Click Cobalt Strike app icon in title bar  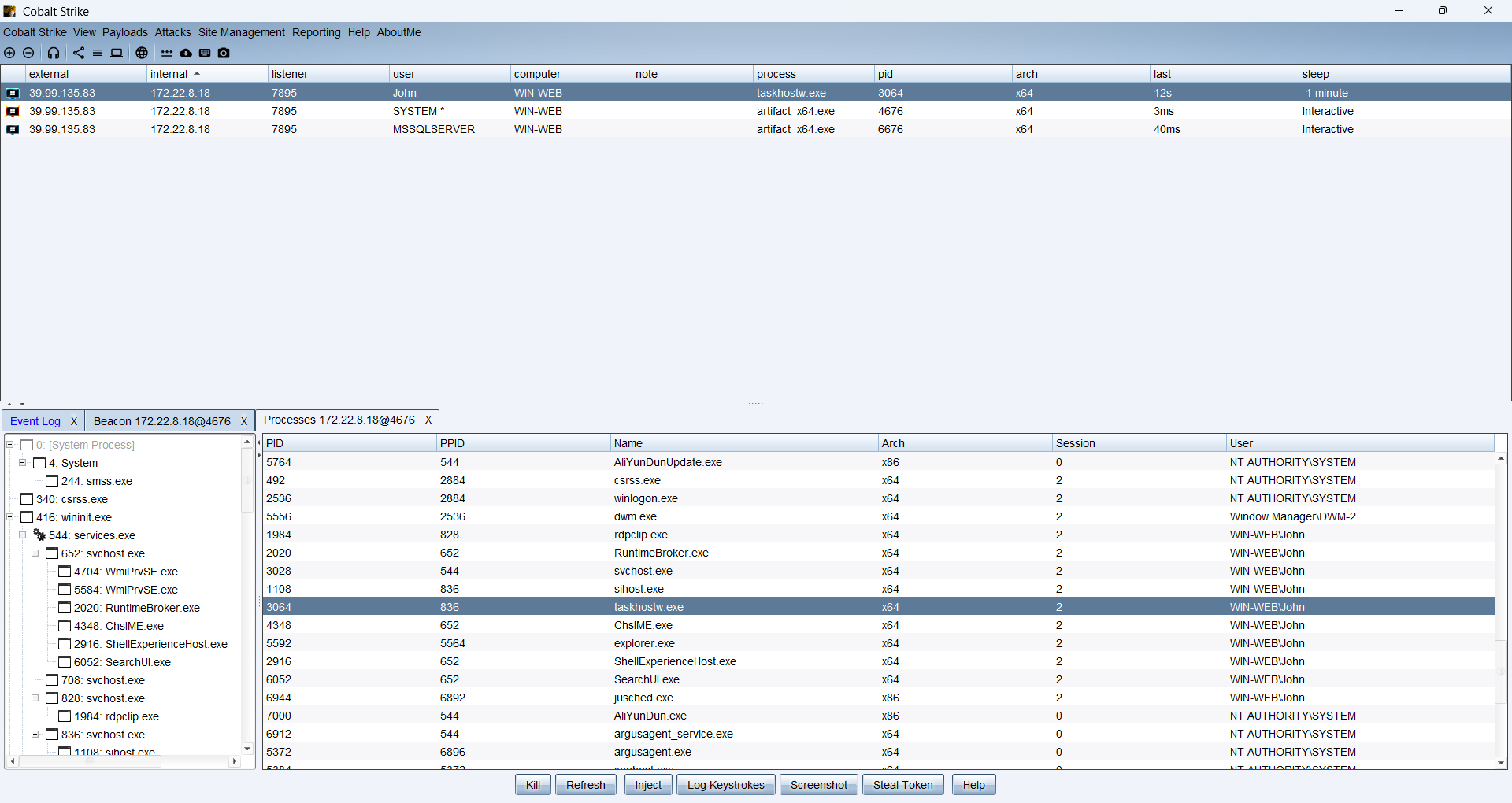(x=9, y=11)
